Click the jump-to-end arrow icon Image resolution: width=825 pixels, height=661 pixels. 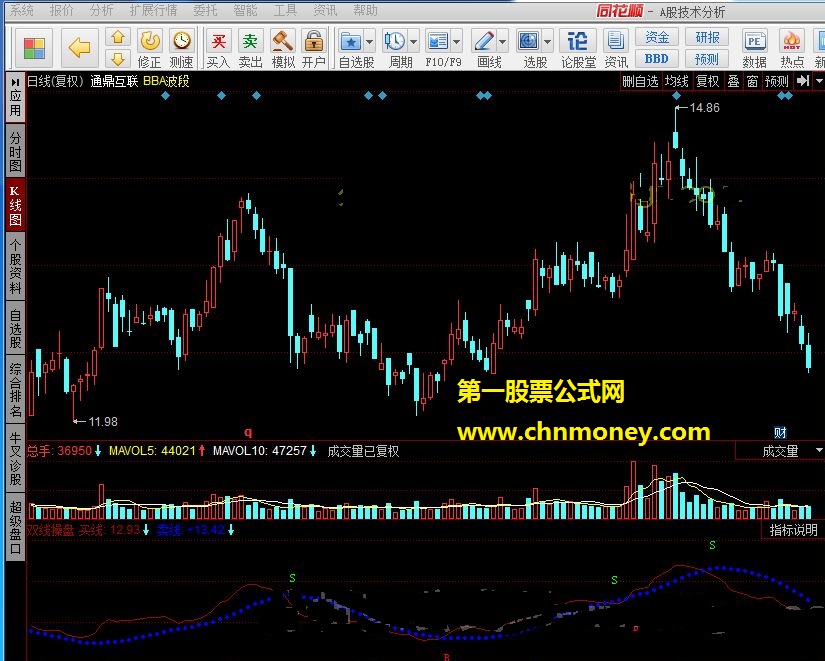coord(802,81)
